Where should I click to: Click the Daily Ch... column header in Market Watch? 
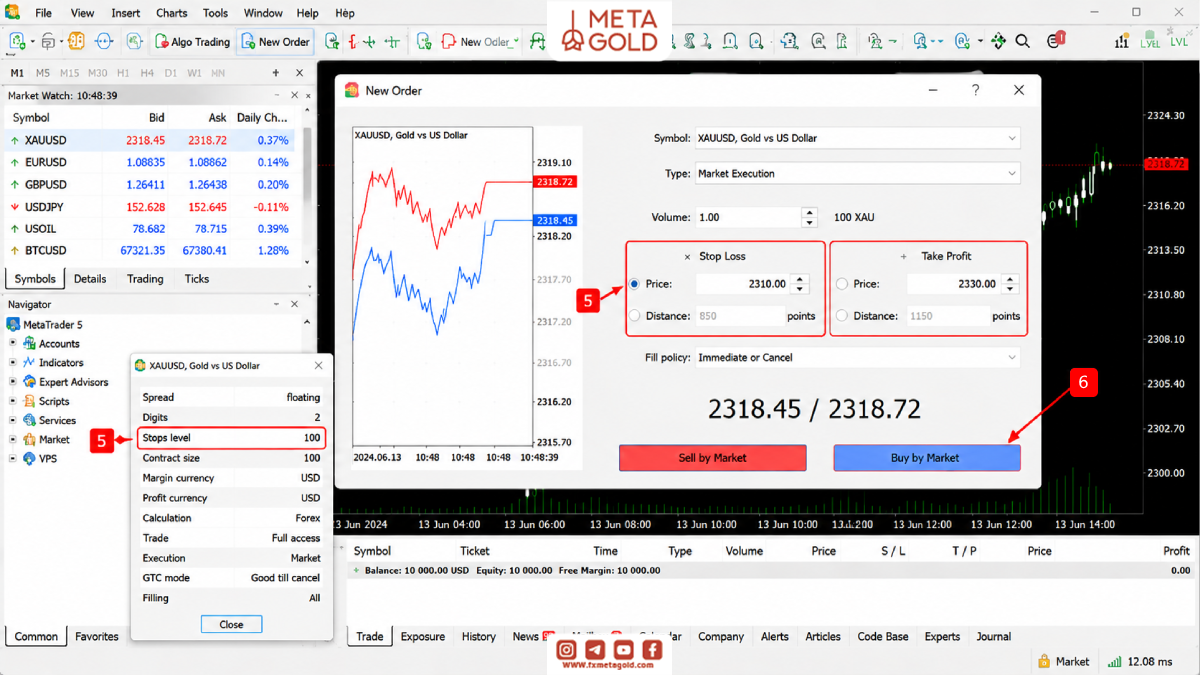pos(262,118)
